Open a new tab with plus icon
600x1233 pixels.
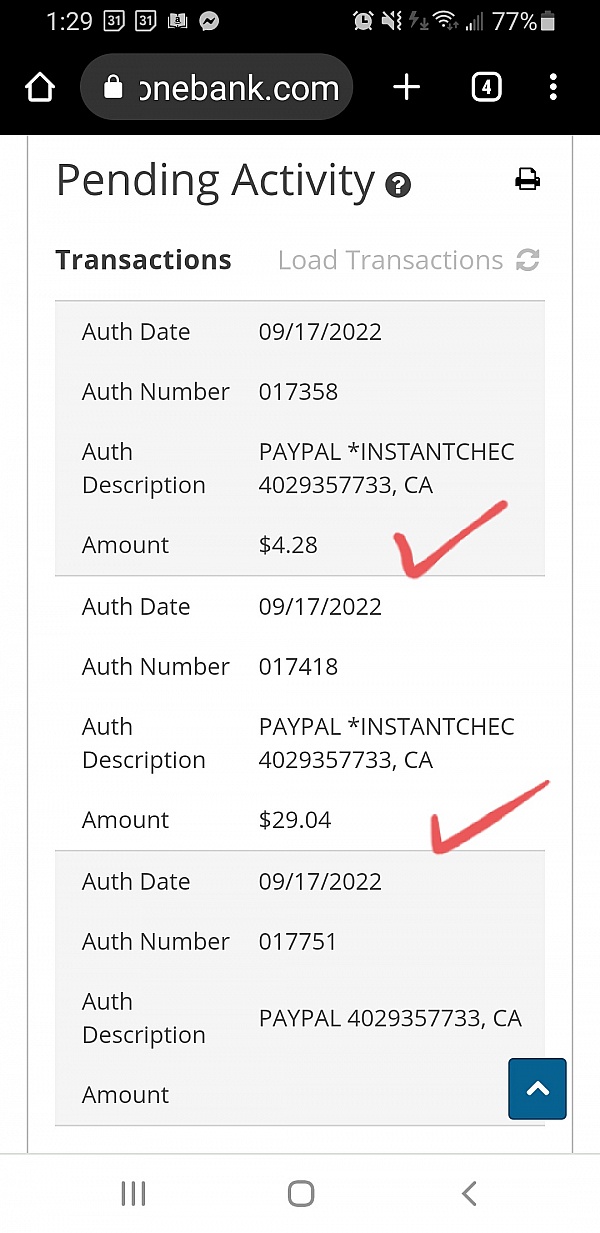407,88
